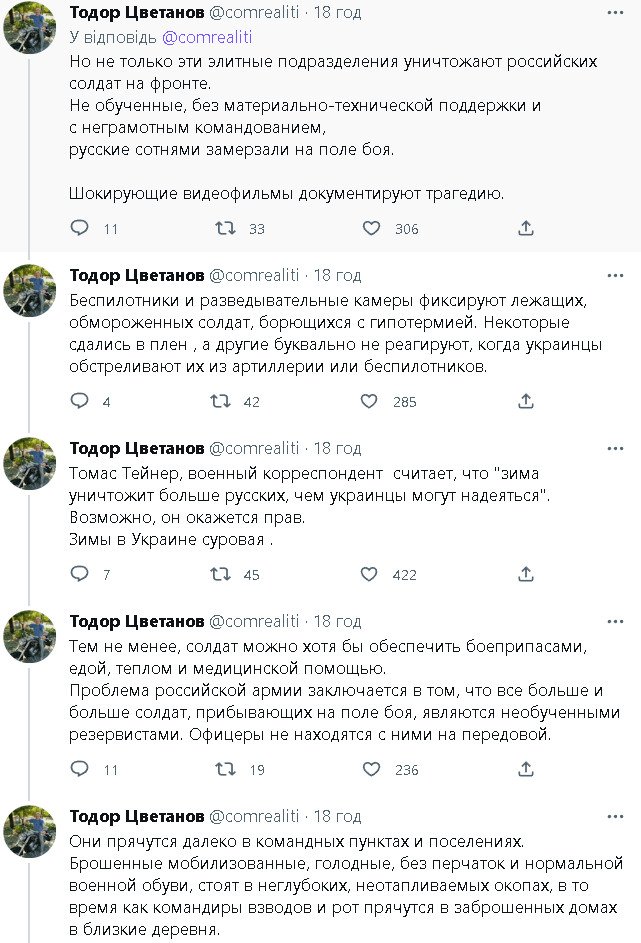Retweet the tweet with 33 retweets
Screen dimensions: 641x943
pyautogui.click(x=226, y=229)
